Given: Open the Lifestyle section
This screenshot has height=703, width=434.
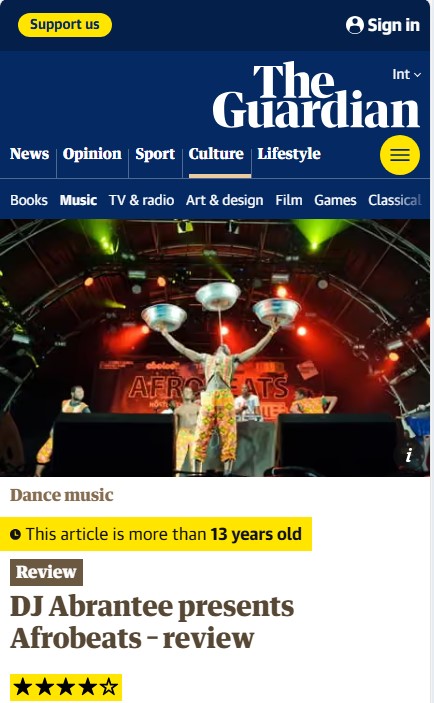Looking at the screenshot, I should pos(289,154).
